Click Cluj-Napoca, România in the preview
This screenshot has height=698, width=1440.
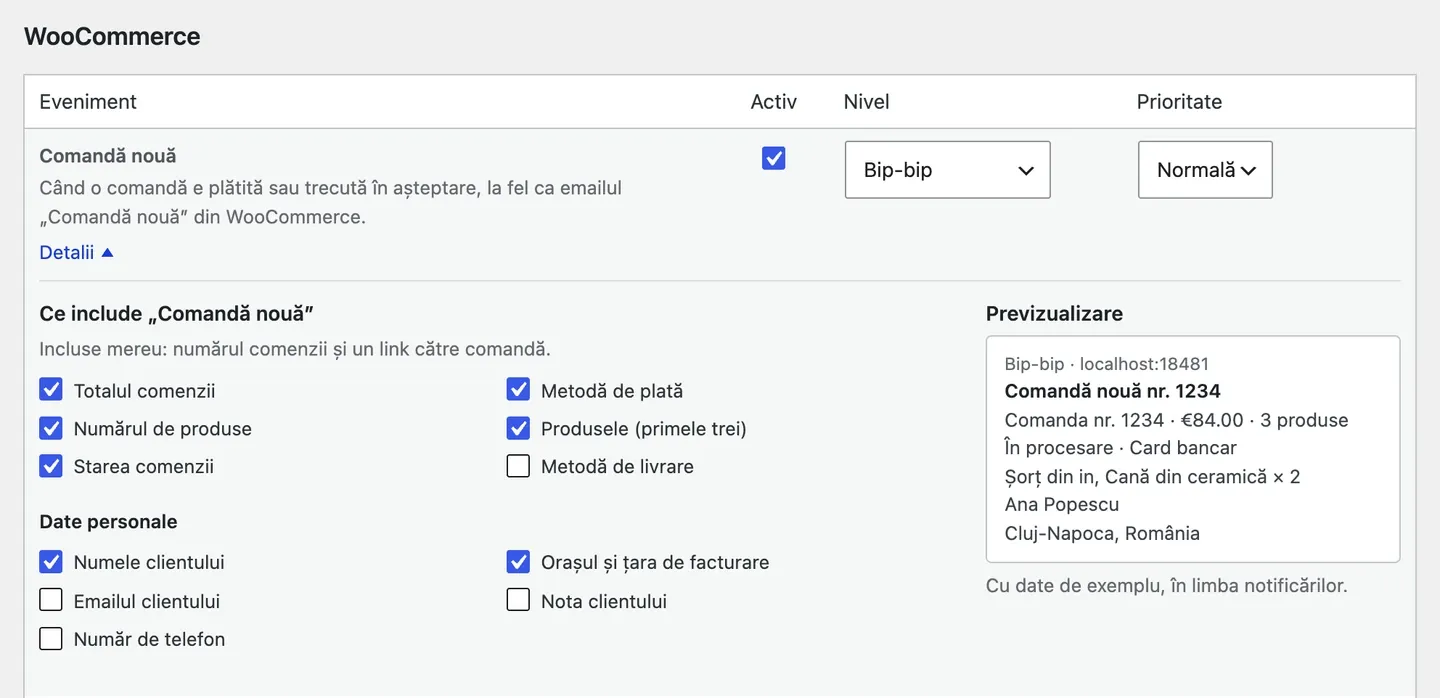click(x=1102, y=533)
